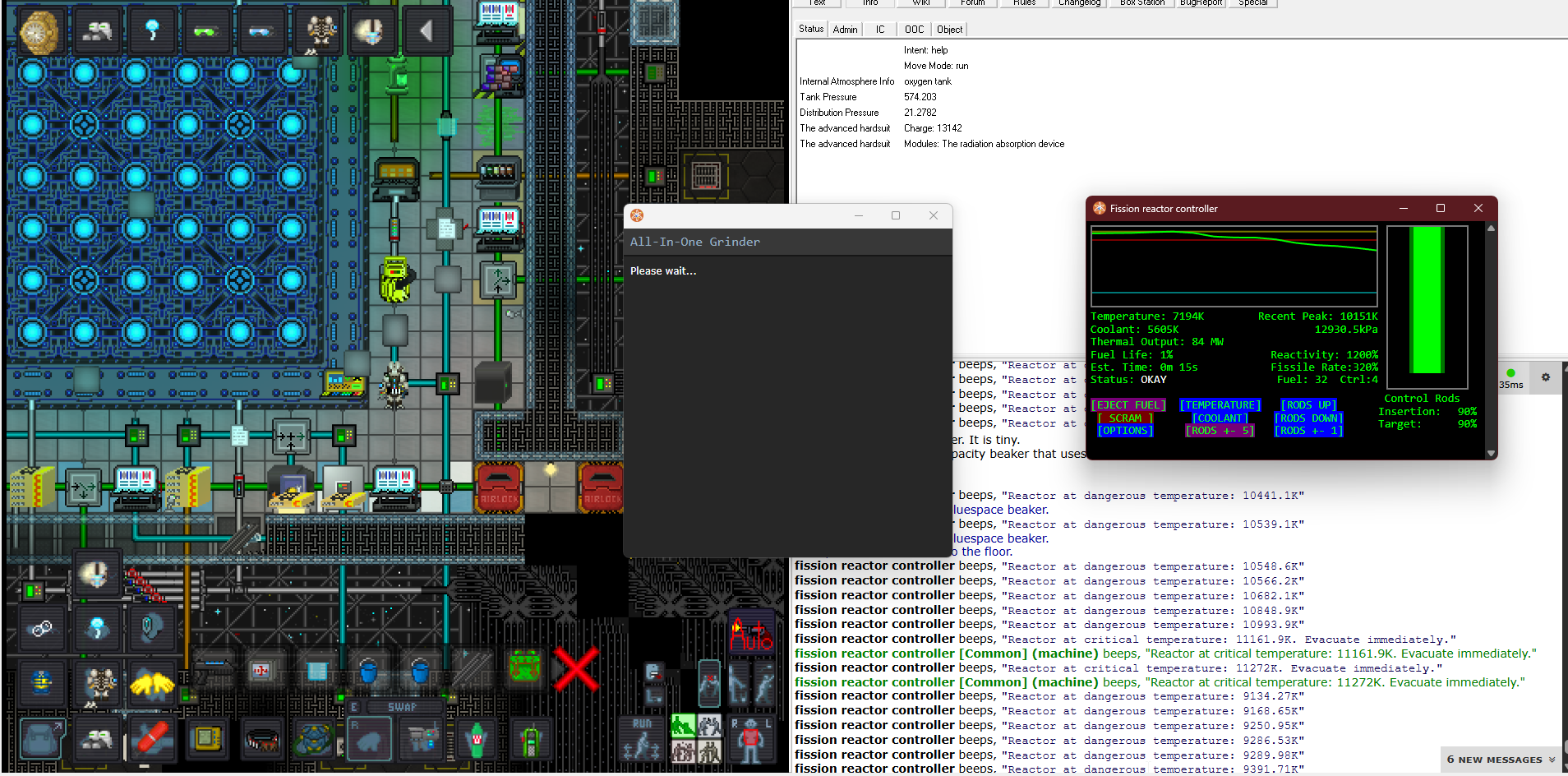Click the control rods insertion bar
Viewport: 1568px width, 776px height.
click(x=1427, y=307)
